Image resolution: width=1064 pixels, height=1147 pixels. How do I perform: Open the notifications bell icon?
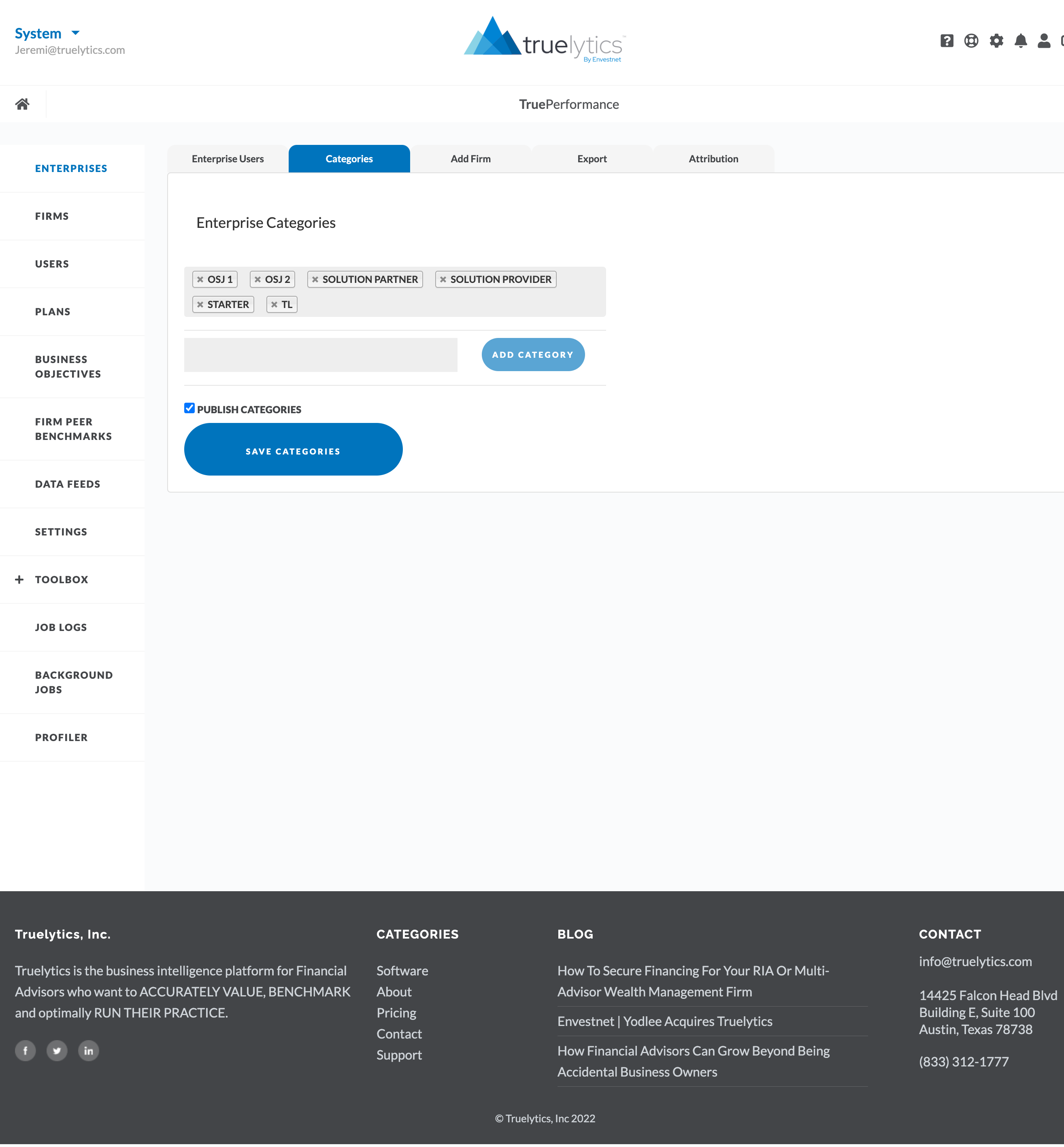point(1021,41)
